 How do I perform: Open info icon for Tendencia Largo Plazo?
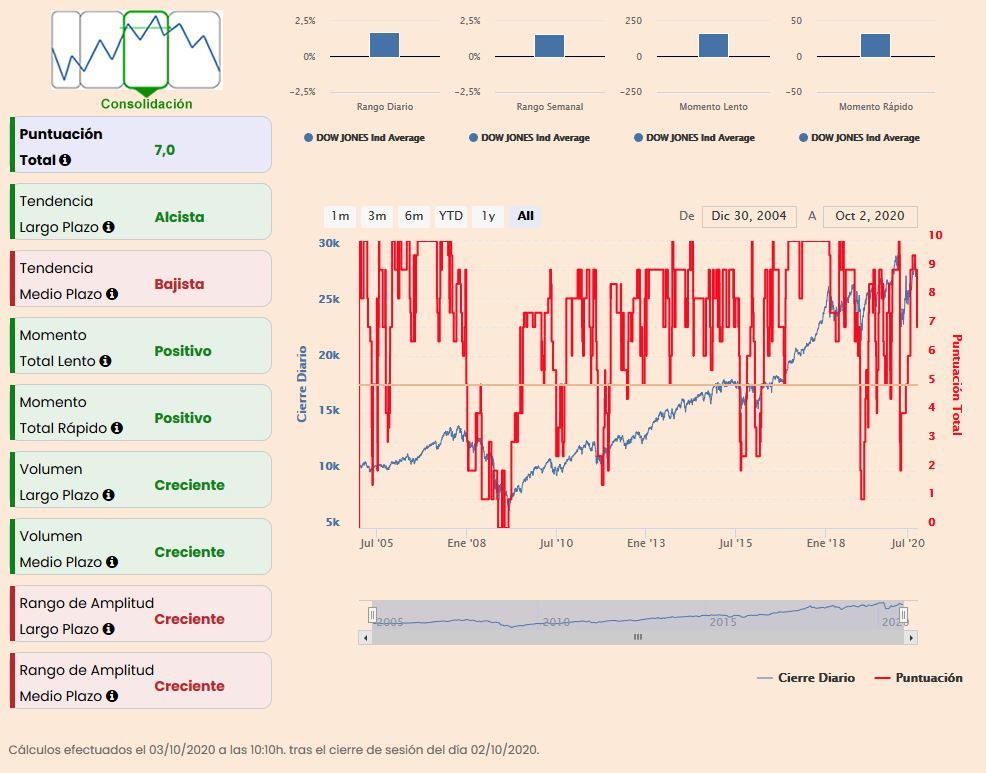109,227
